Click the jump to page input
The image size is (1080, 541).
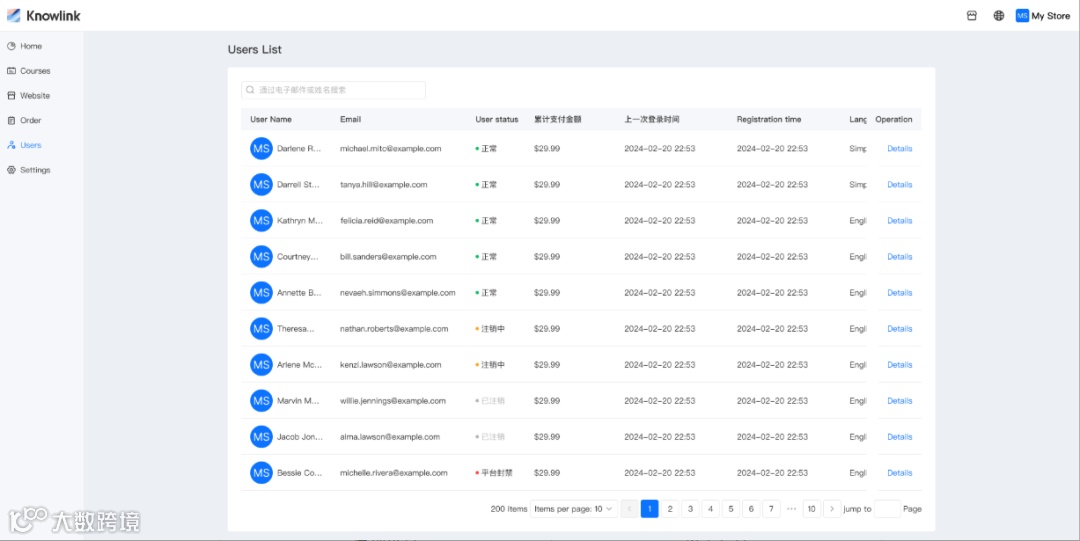tap(887, 509)
